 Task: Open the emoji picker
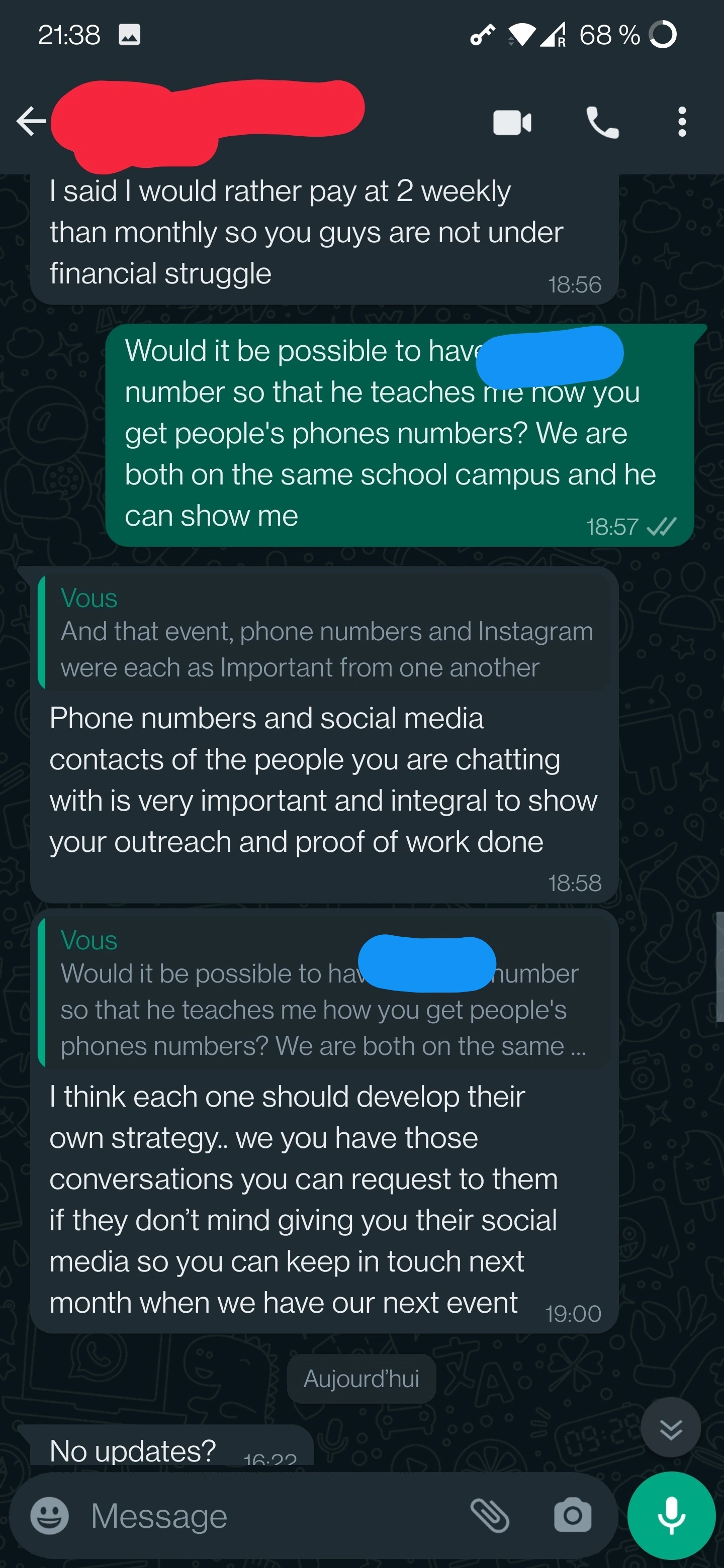pyautogui.click(x=49, y=1515)
